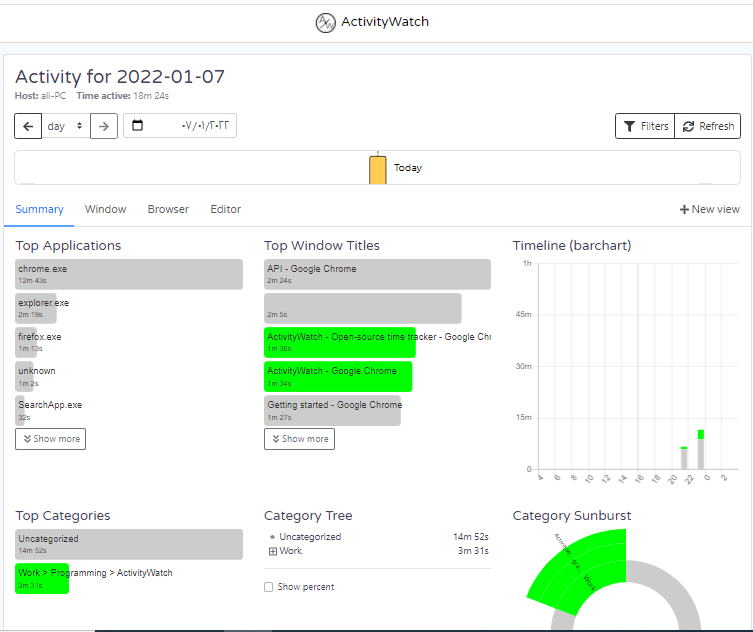The height and width of the screenshot is (632, 753).
Task: Click the tallest timeline bar near hour 23
Action: click(x=701, y=450)
